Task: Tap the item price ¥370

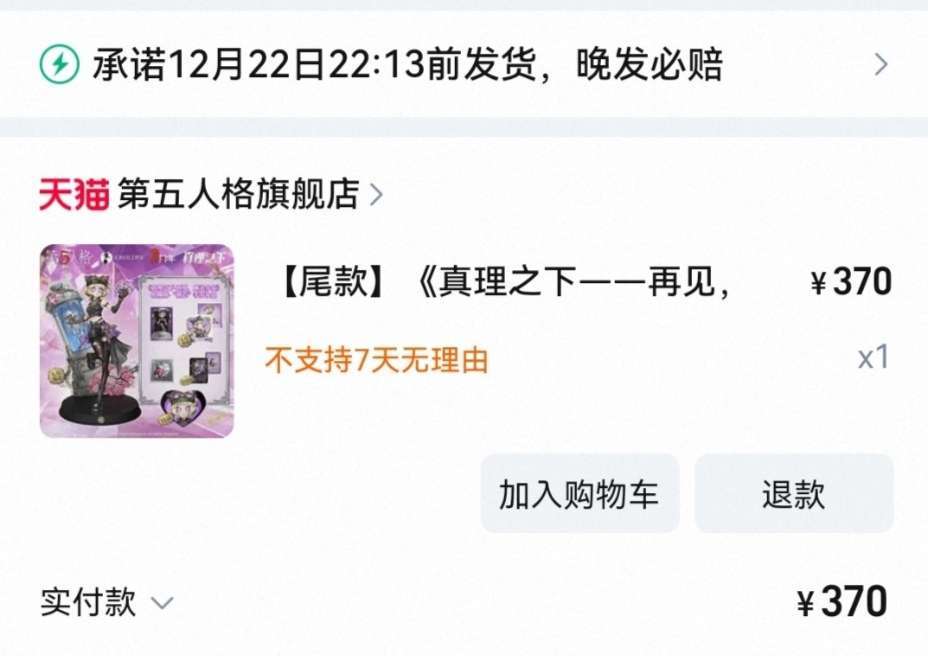Action: tap(851, 282)
